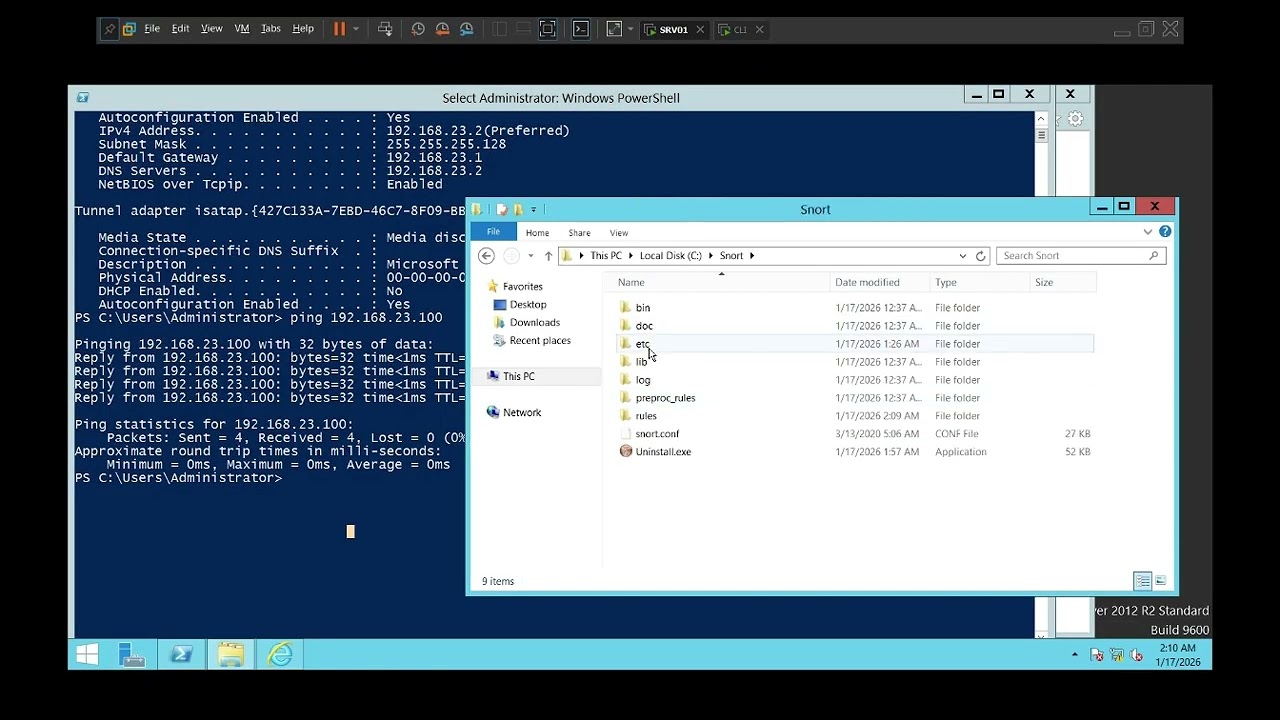Click the send Ctrl+Alt+Del icon in VMware toolbar
Viewport: 1280px width, 720px height.
coord(385,29)
